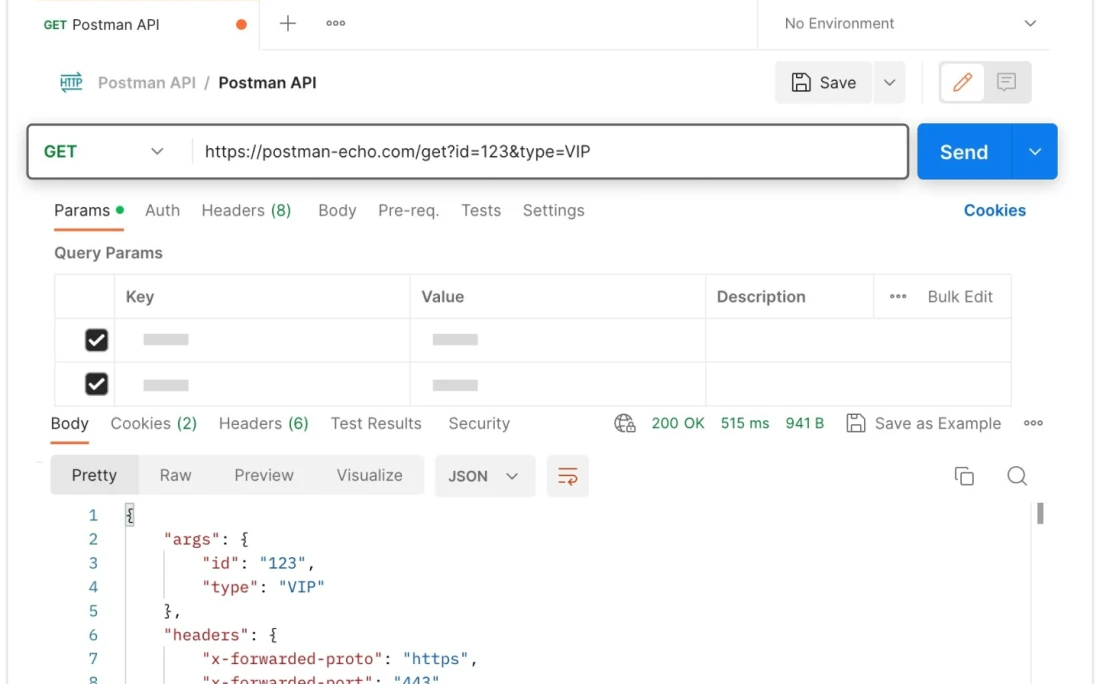Toggle the ellipsis menu in Query Params header
The image size is (1100, 684).
[x=897, y=296]
